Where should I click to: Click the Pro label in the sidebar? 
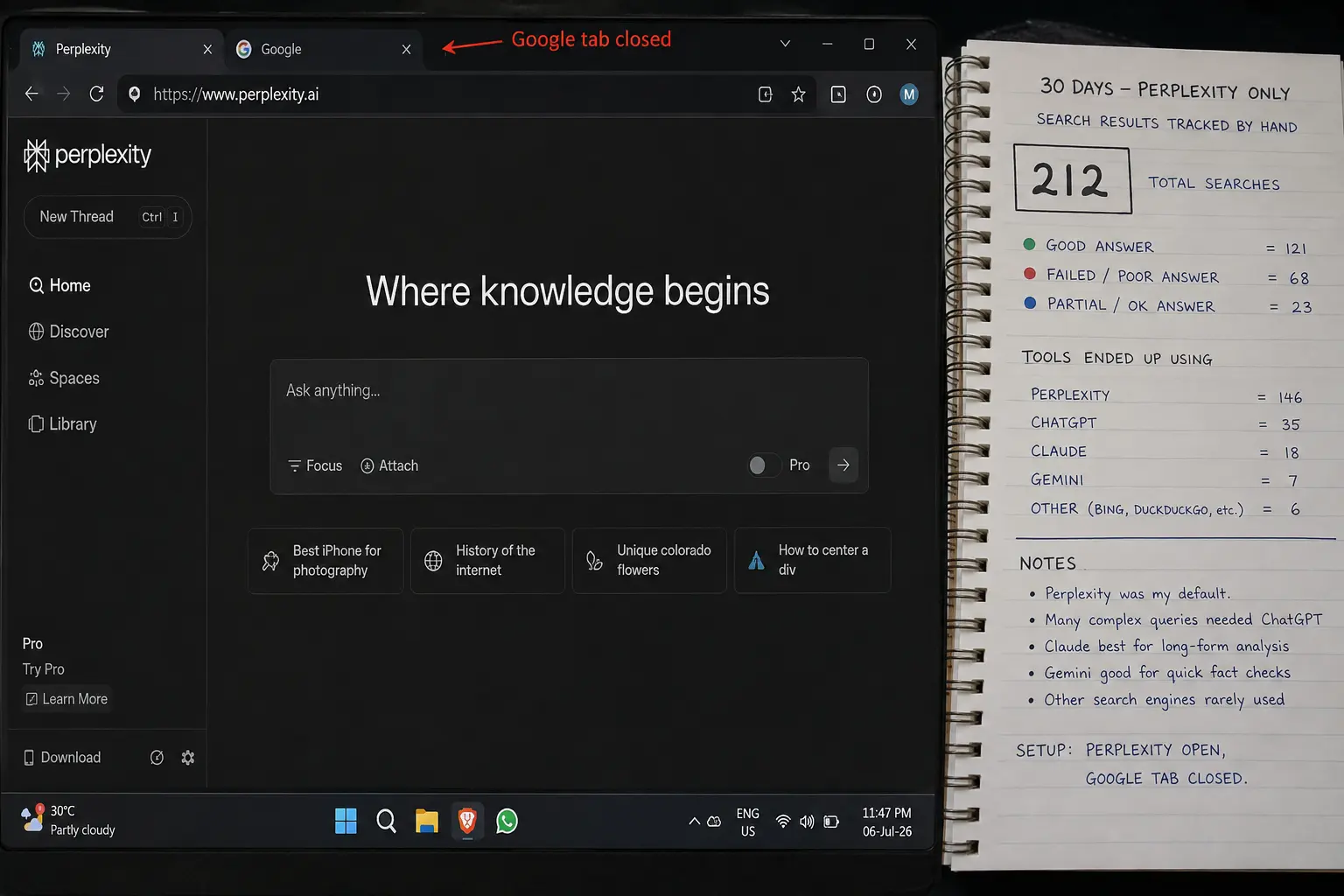(32, 644)
